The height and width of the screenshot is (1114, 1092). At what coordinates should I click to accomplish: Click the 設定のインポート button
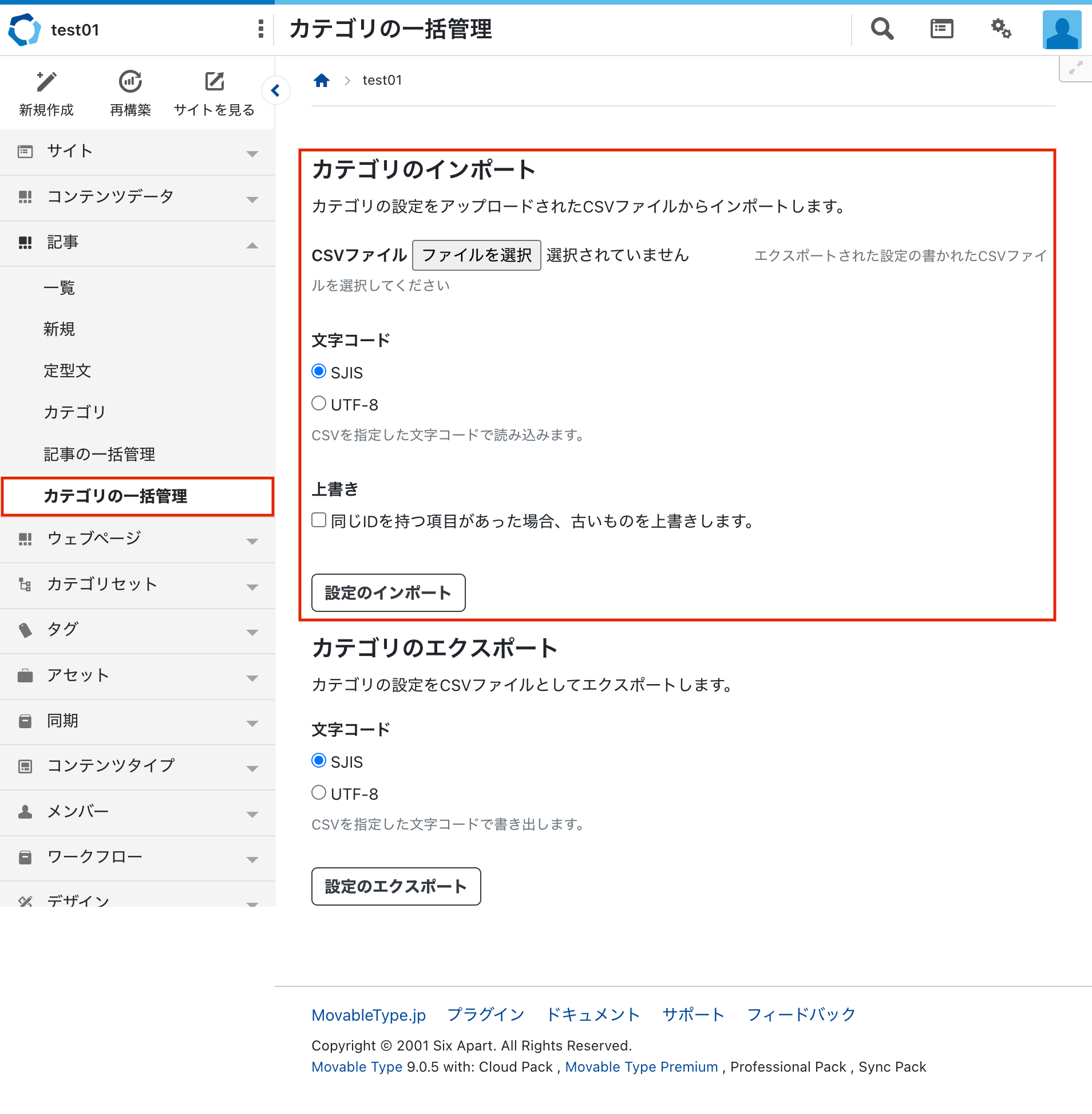point(388,592)
